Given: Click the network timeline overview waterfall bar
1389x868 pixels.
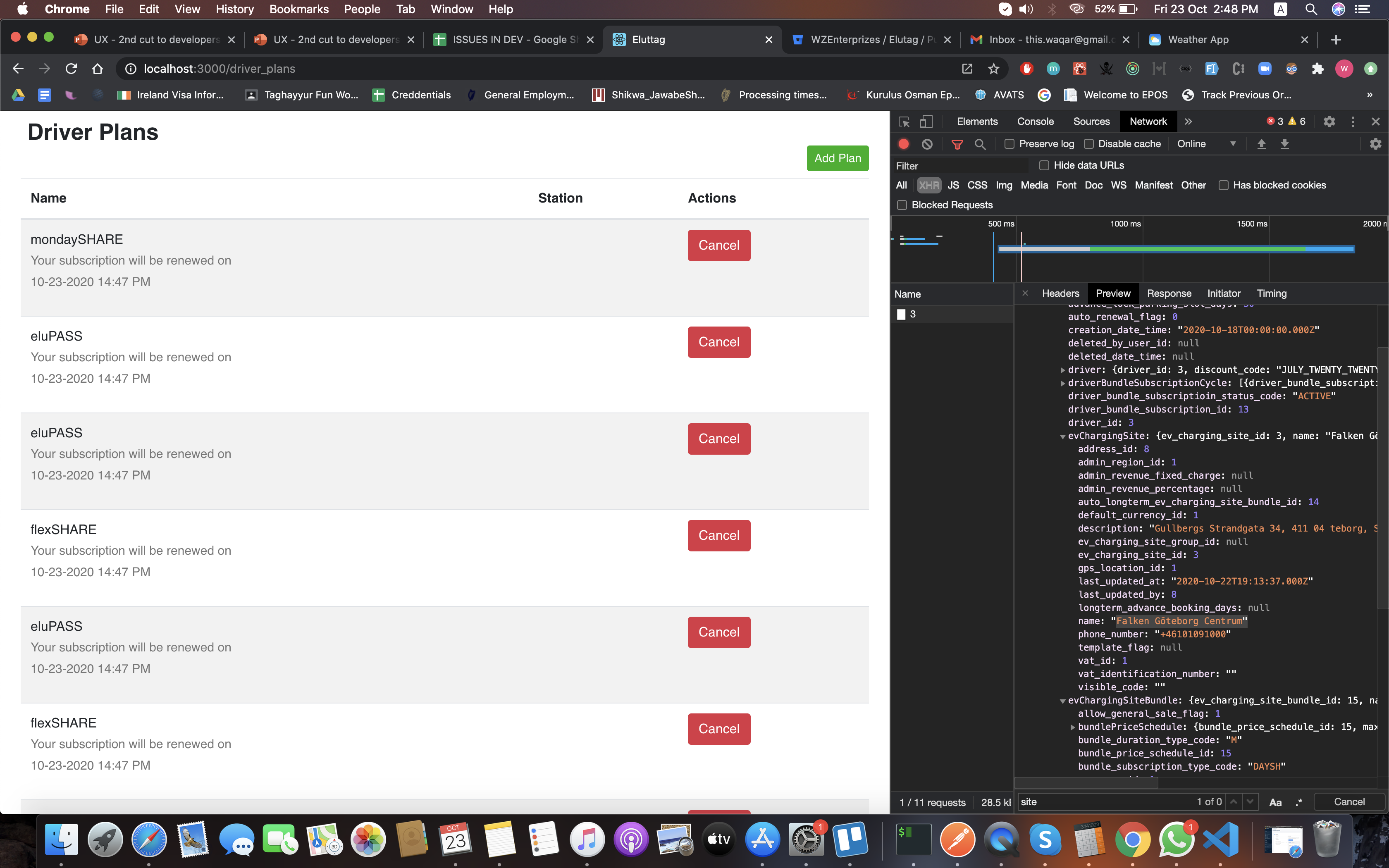Looking at the screenshot, I should (x=1176, y=249).
